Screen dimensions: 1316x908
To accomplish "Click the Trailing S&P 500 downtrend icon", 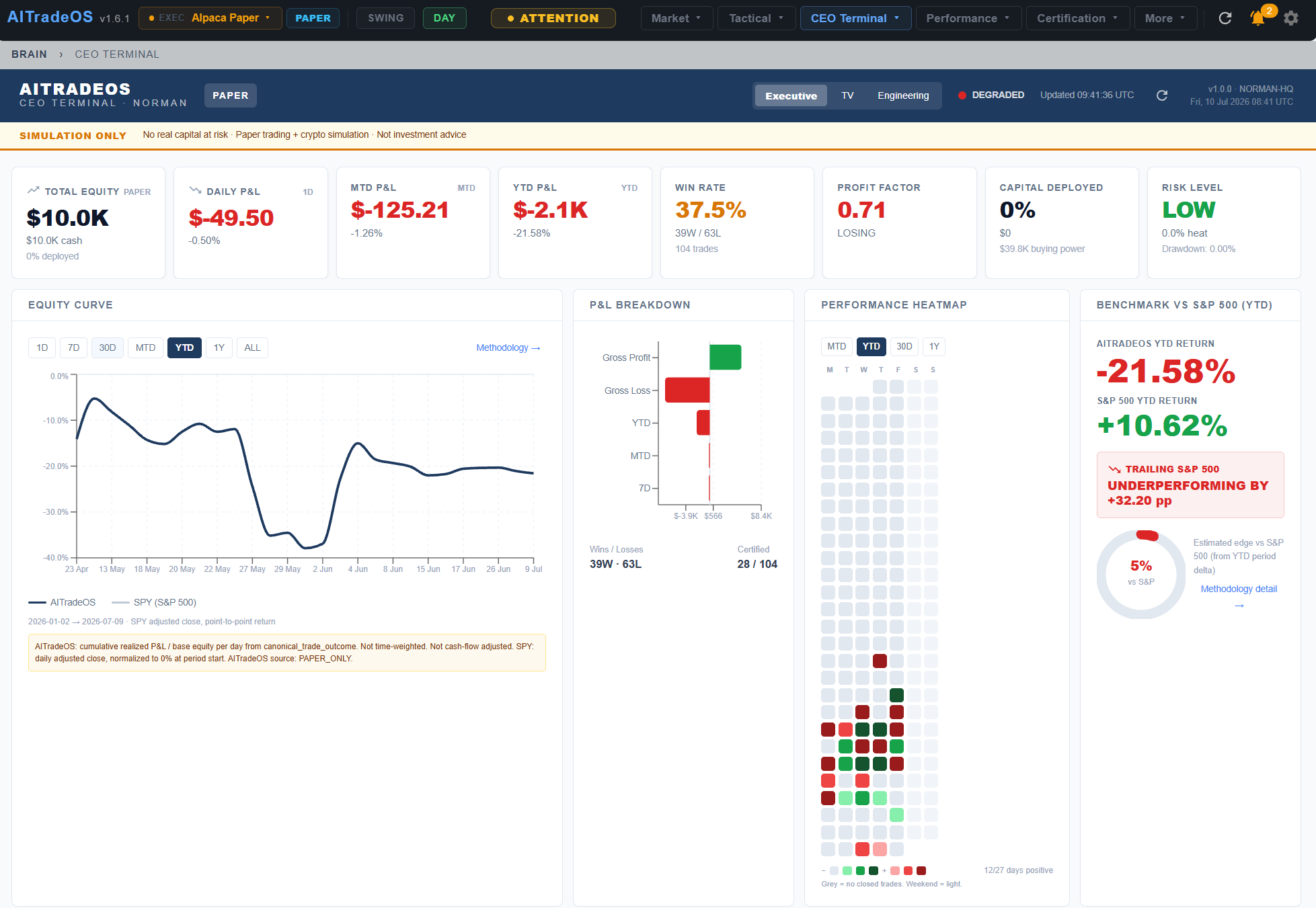I will pyautogui.click(x=1114, y=469).
